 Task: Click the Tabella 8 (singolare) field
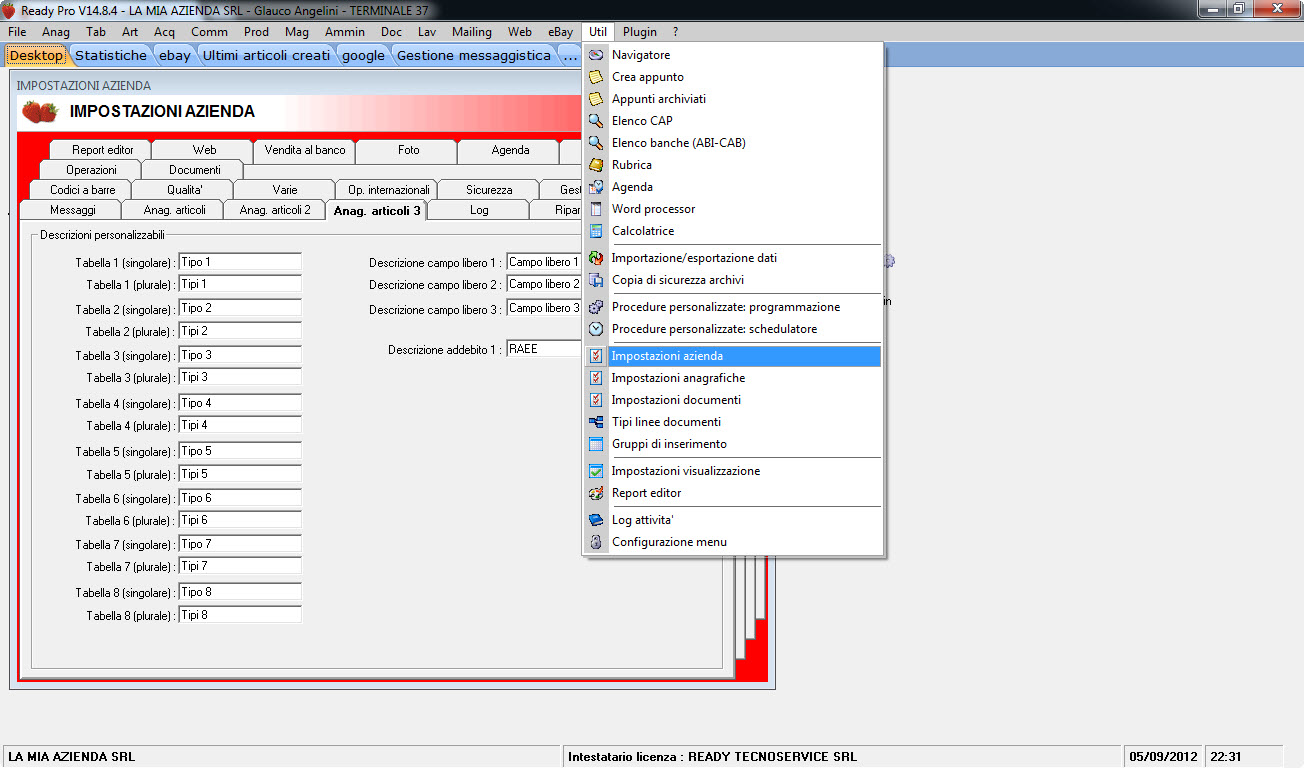click(240, 592)
